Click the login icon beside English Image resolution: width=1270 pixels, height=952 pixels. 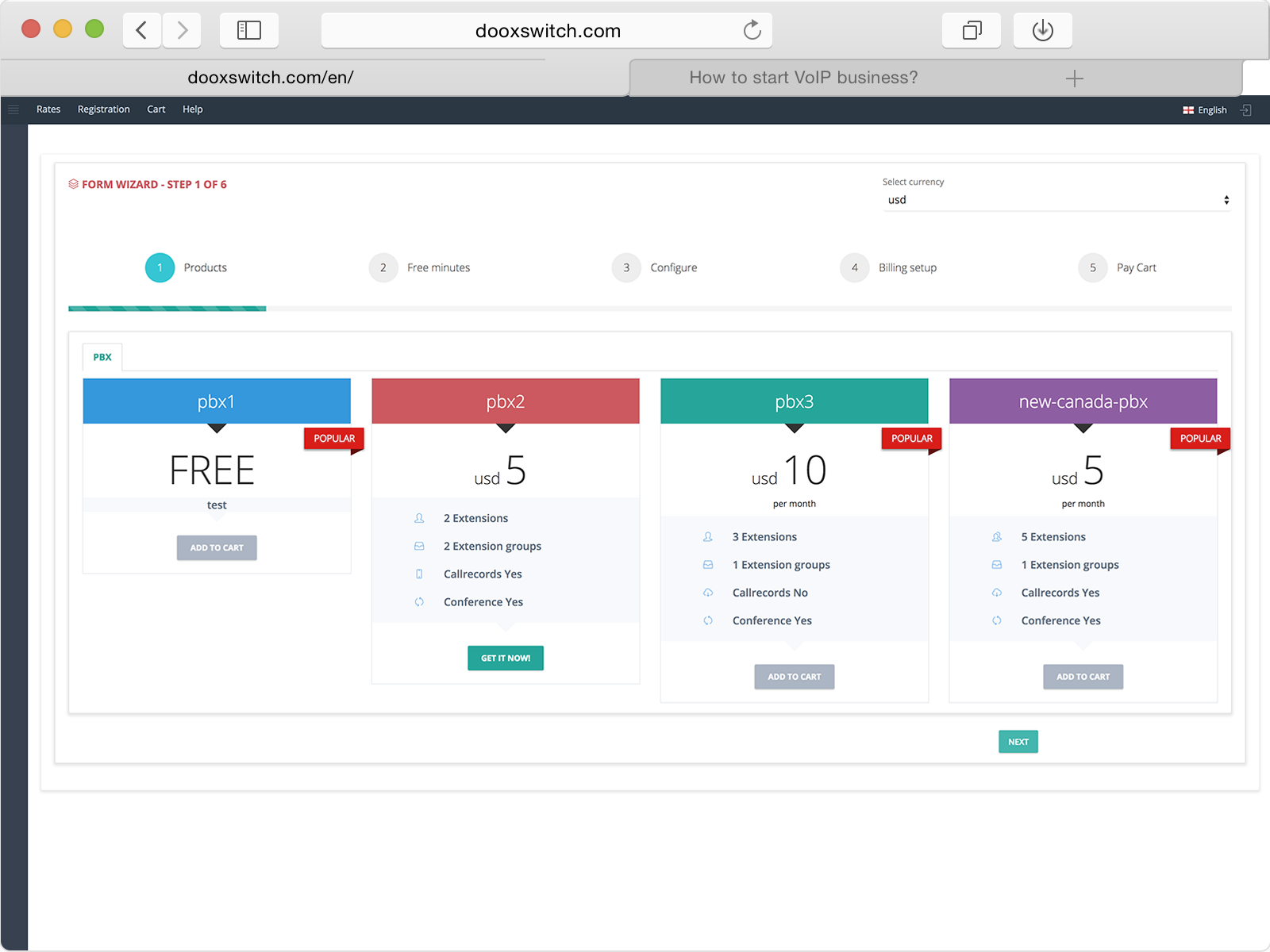(1246, 110)
